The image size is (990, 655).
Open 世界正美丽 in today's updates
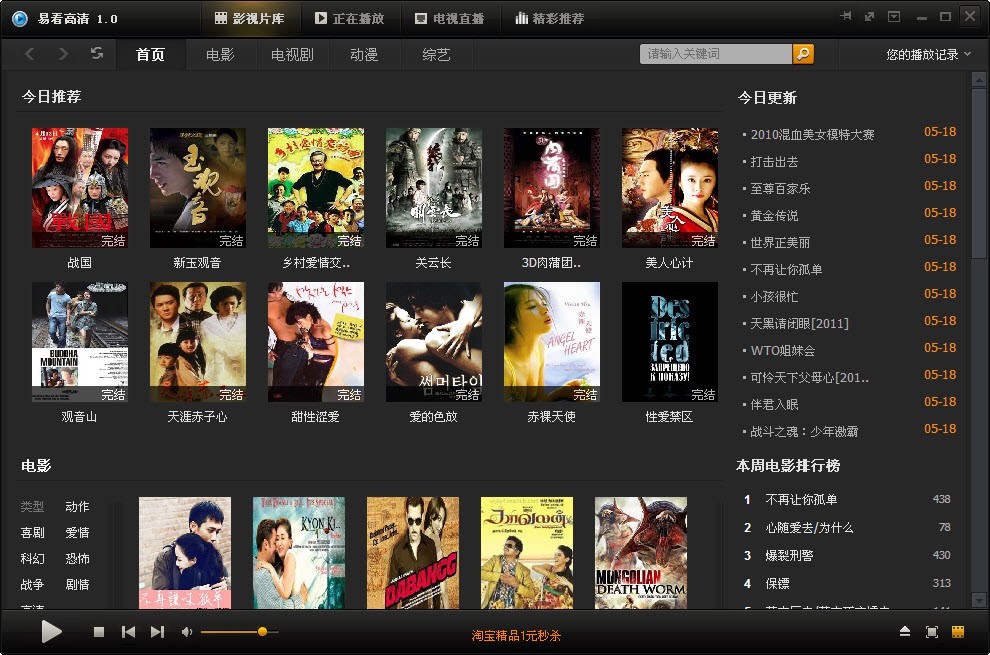tap(780, 243)
